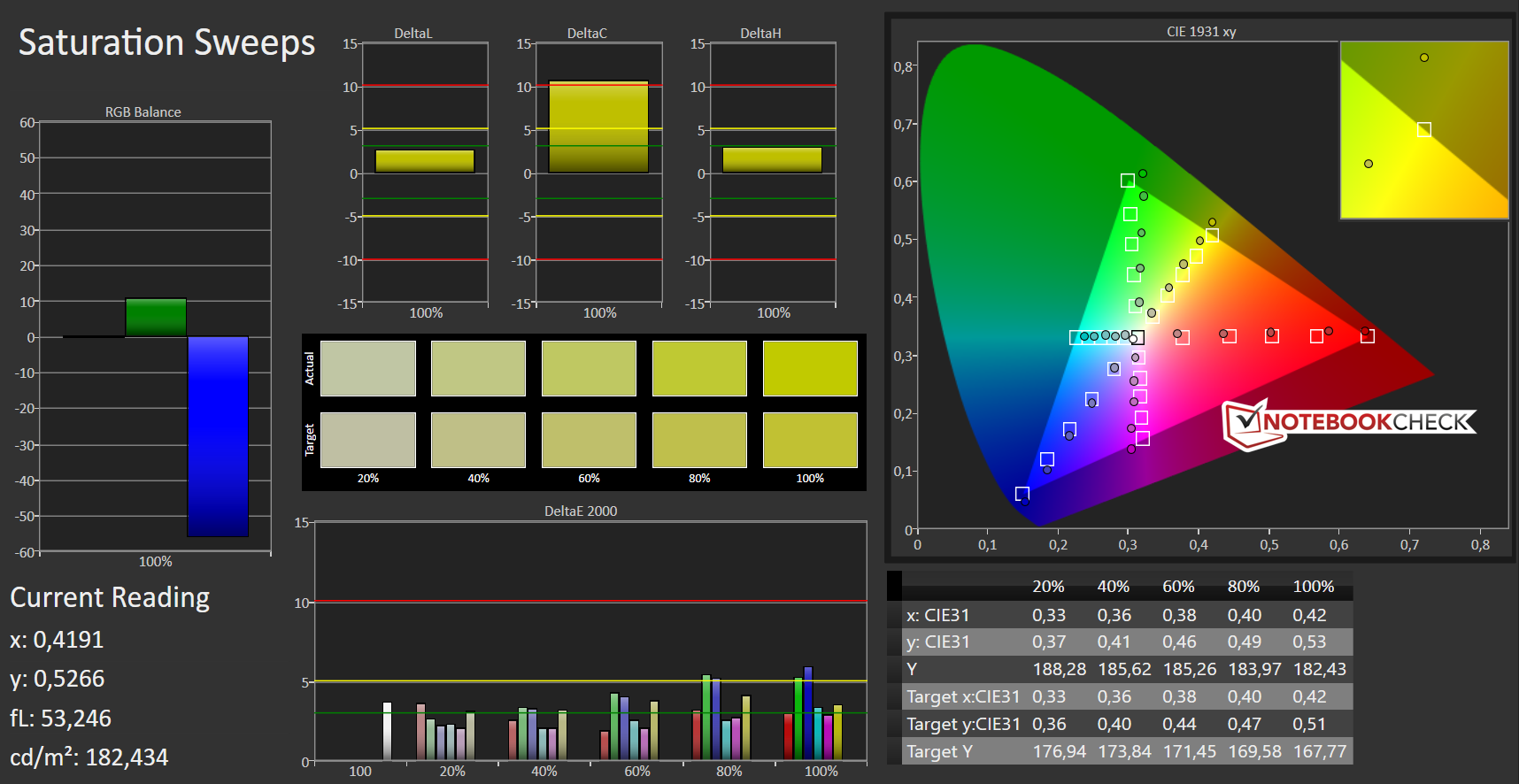Click the Target Y value 176,94
Screen dimensions: 1519x784
(x=1060, y=752)
